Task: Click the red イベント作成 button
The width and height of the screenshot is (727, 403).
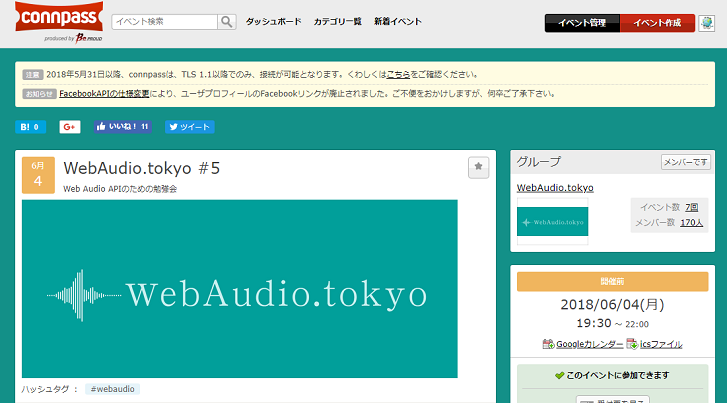Action: click(x=657, y=23)
